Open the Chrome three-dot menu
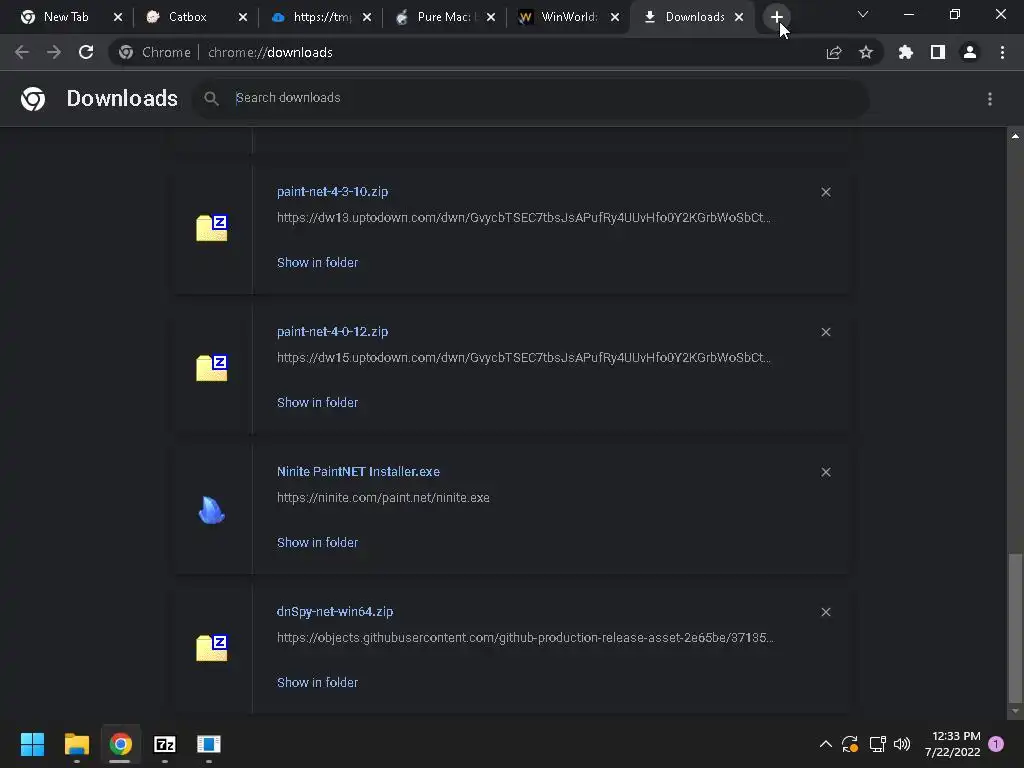1024x768 pixels. pyautogui.click(x=1002, y=52)
